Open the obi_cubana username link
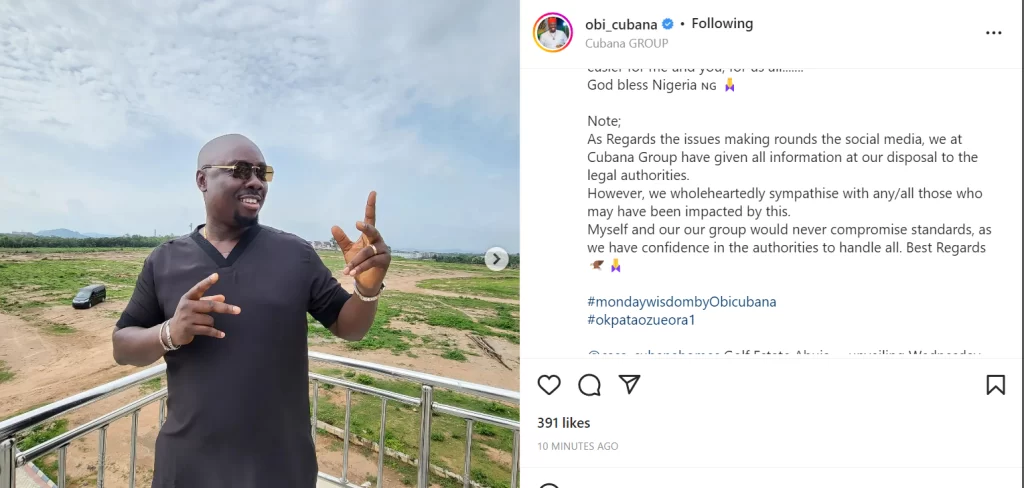The width and height of the screenshot is (1024, 488). (x=621, y=24)
